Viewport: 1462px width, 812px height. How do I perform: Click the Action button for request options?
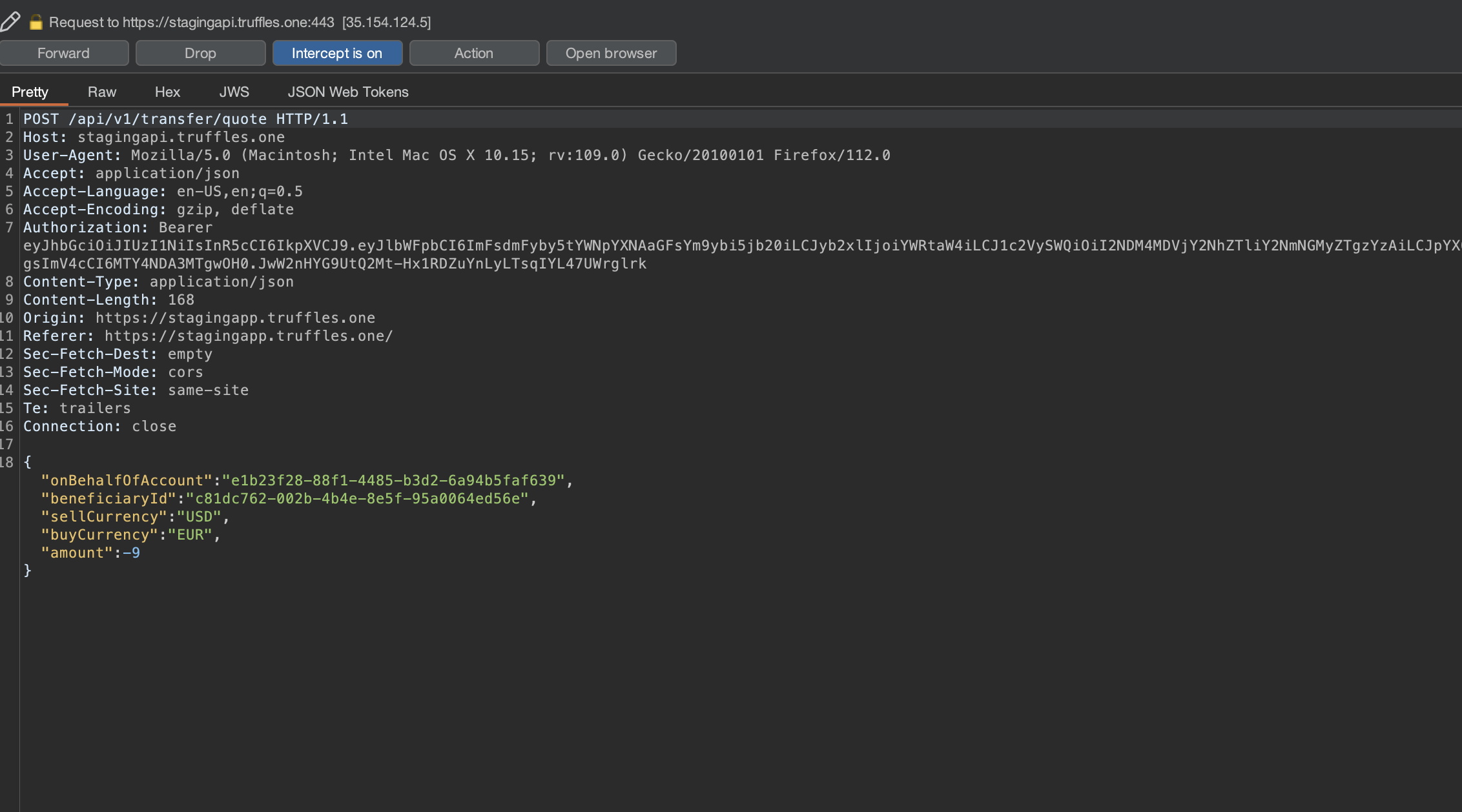[474, 52]
